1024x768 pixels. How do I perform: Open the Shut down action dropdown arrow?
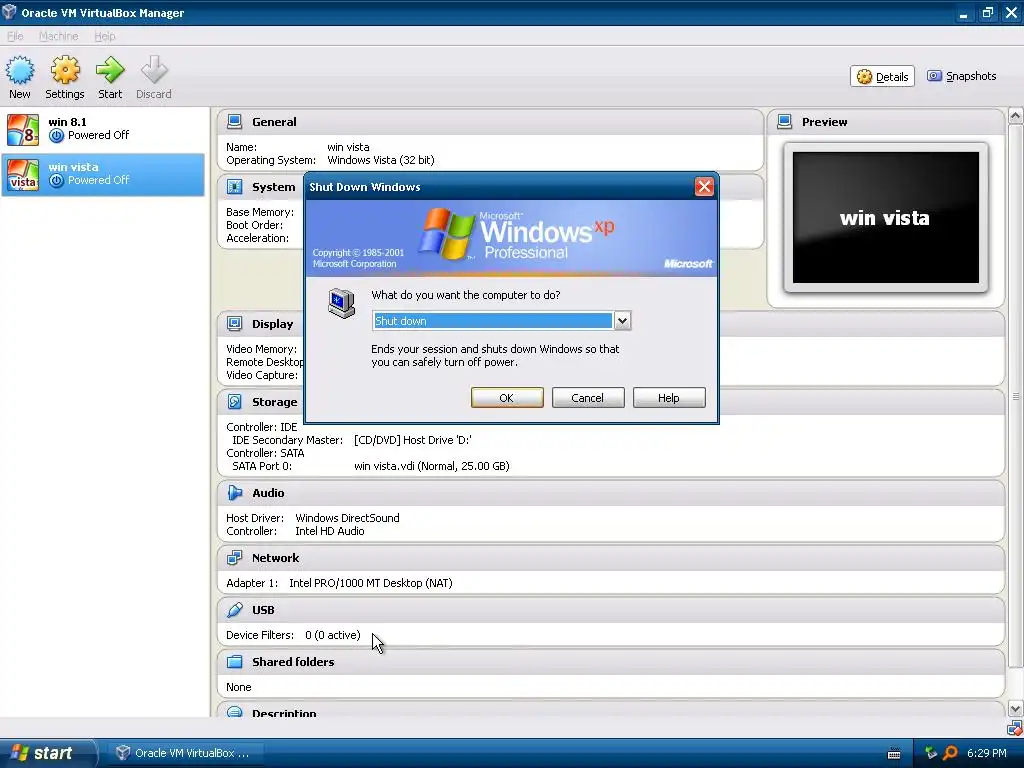coord(622,321)
